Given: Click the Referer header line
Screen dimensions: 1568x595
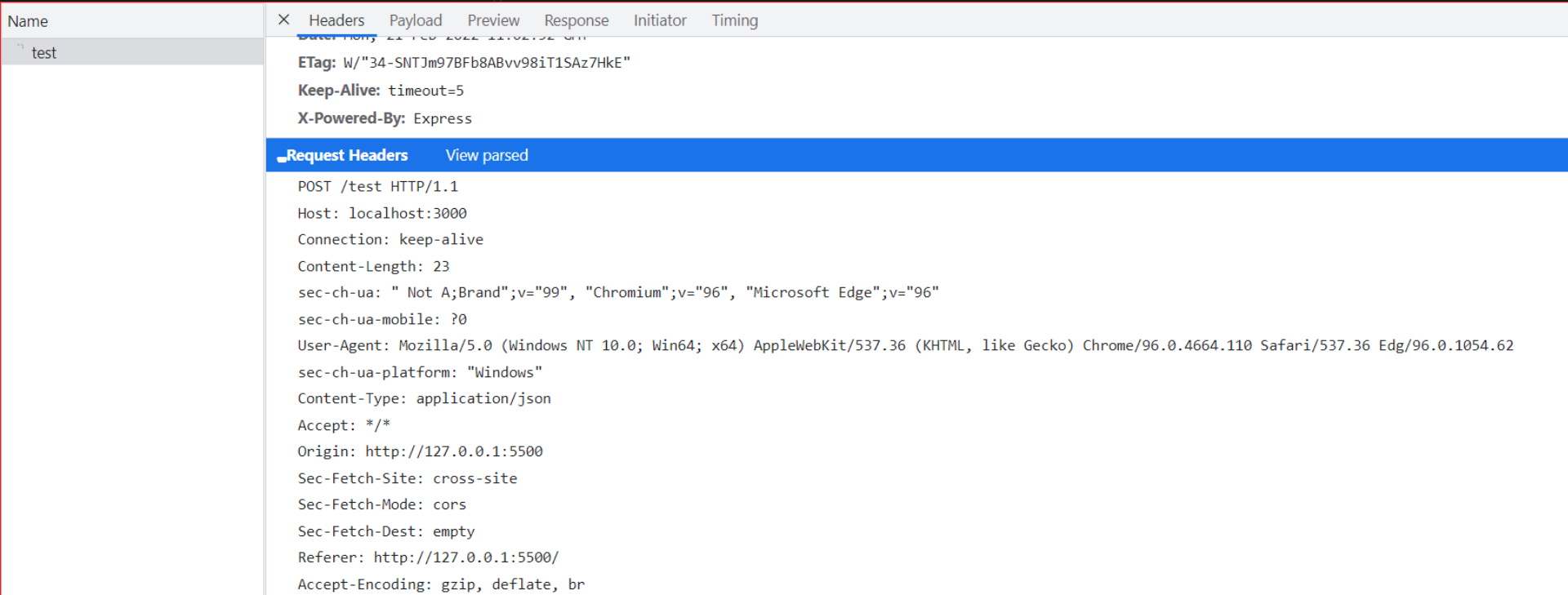Looking at the screenshot, I should [429, 557].
